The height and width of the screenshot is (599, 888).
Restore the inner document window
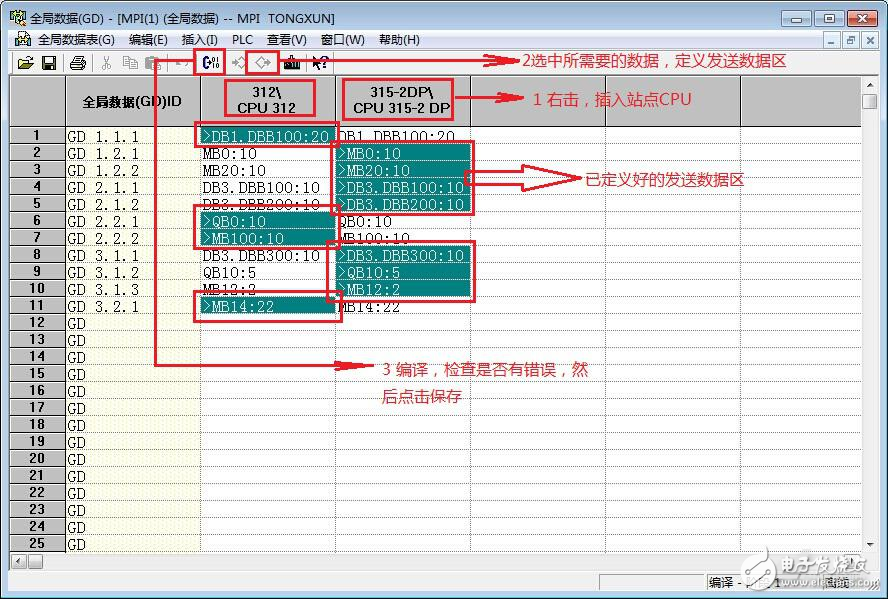(x=850, y=40)
